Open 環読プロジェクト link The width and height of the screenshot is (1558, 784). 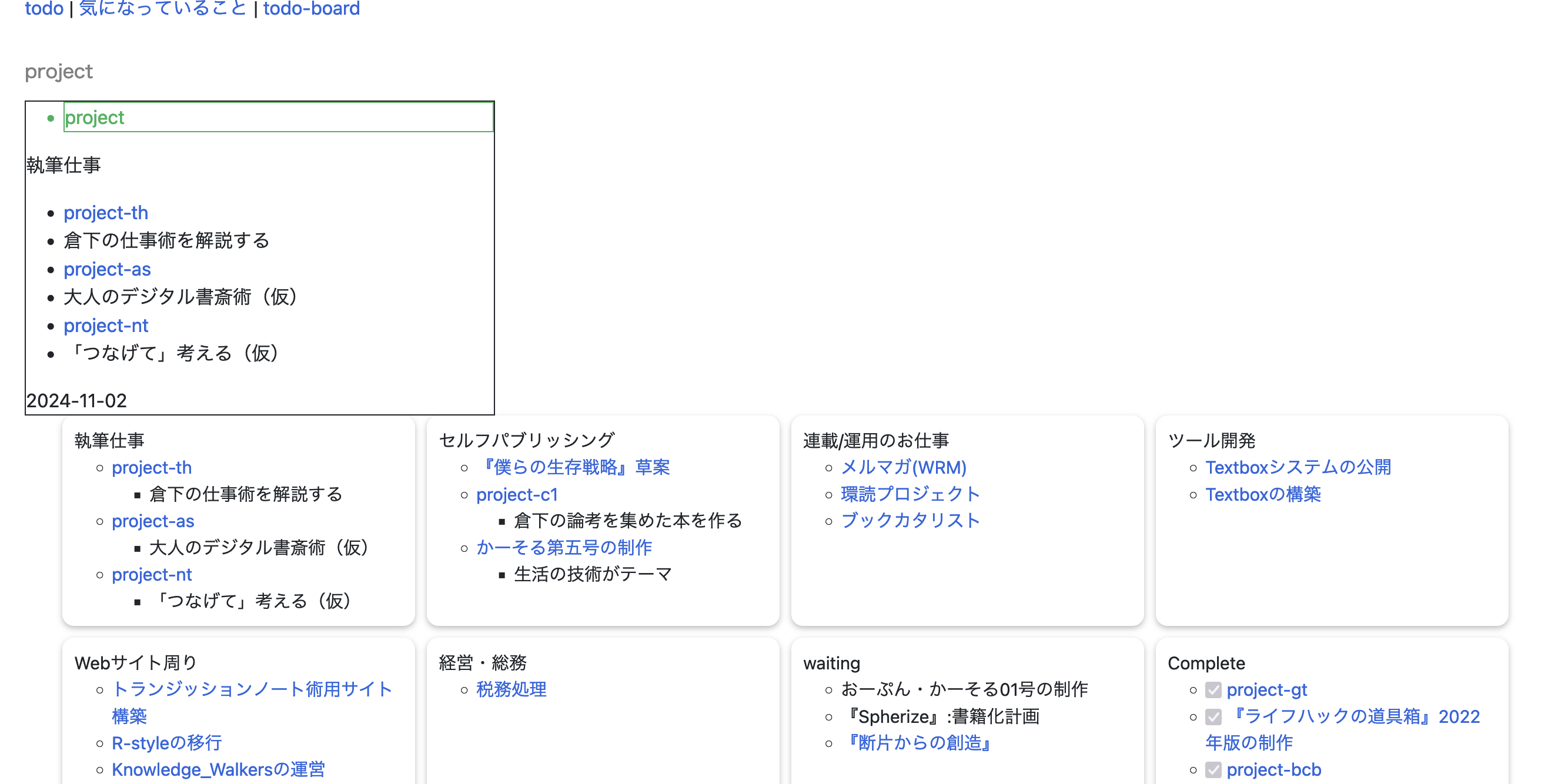pos(910,494)
